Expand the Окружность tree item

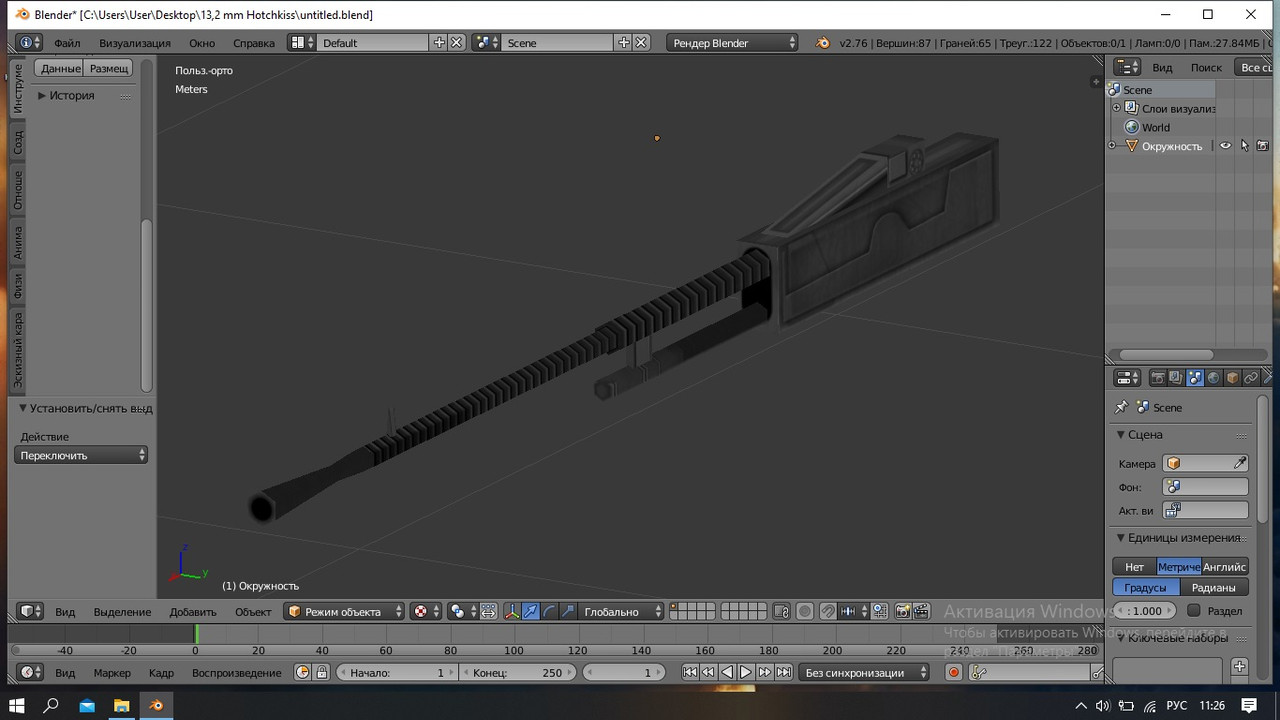coord(1112,146)
